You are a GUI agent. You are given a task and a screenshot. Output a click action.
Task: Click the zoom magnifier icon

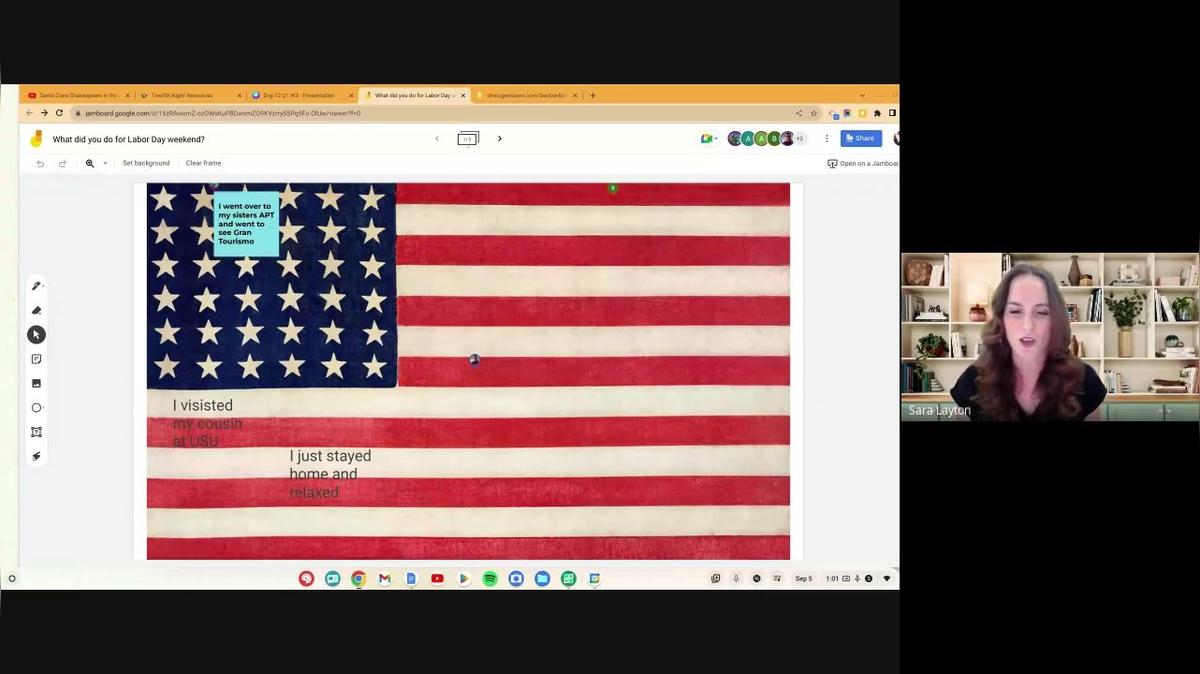point(90,163)
